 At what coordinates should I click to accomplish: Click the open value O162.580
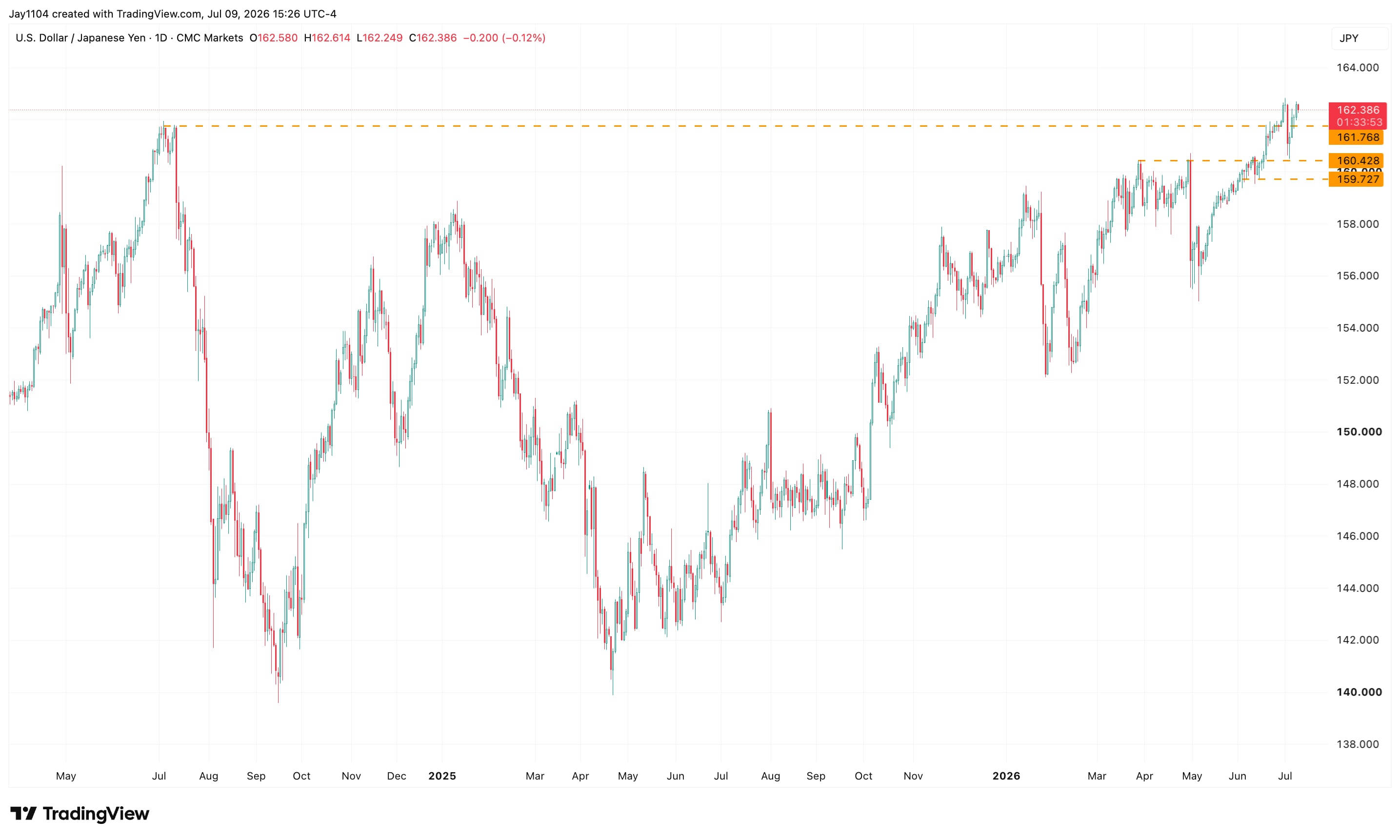273,38
